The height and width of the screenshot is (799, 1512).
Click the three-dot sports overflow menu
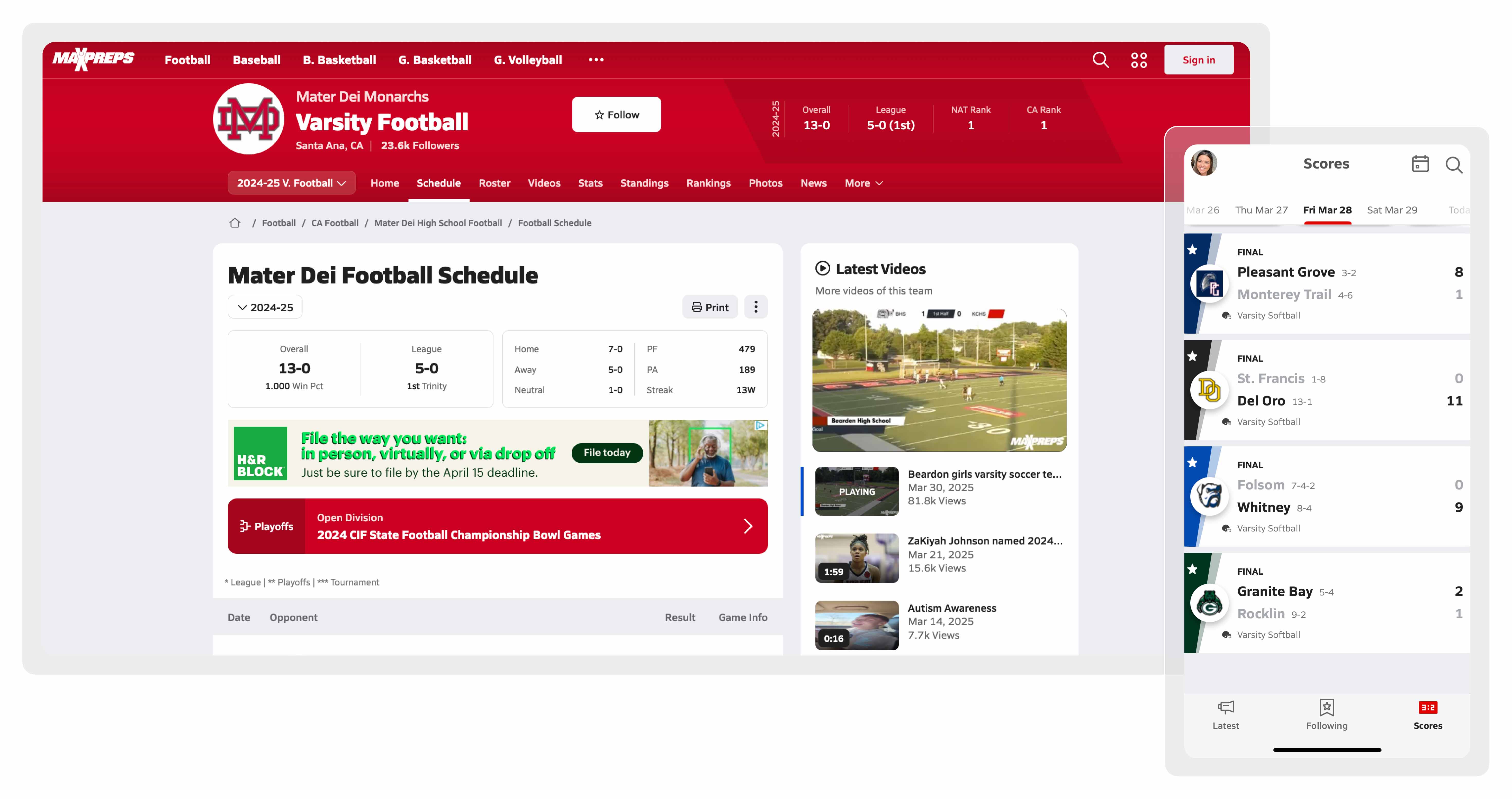(x=596, y=60)
